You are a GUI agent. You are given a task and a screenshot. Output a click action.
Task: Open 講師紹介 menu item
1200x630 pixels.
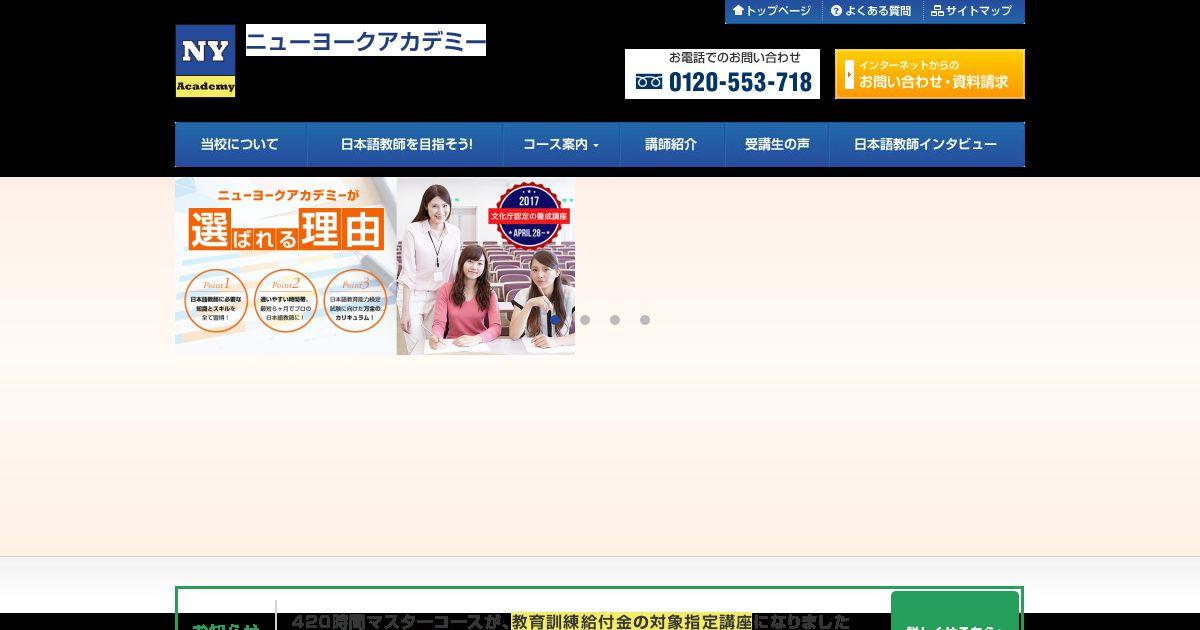point(671,144)
